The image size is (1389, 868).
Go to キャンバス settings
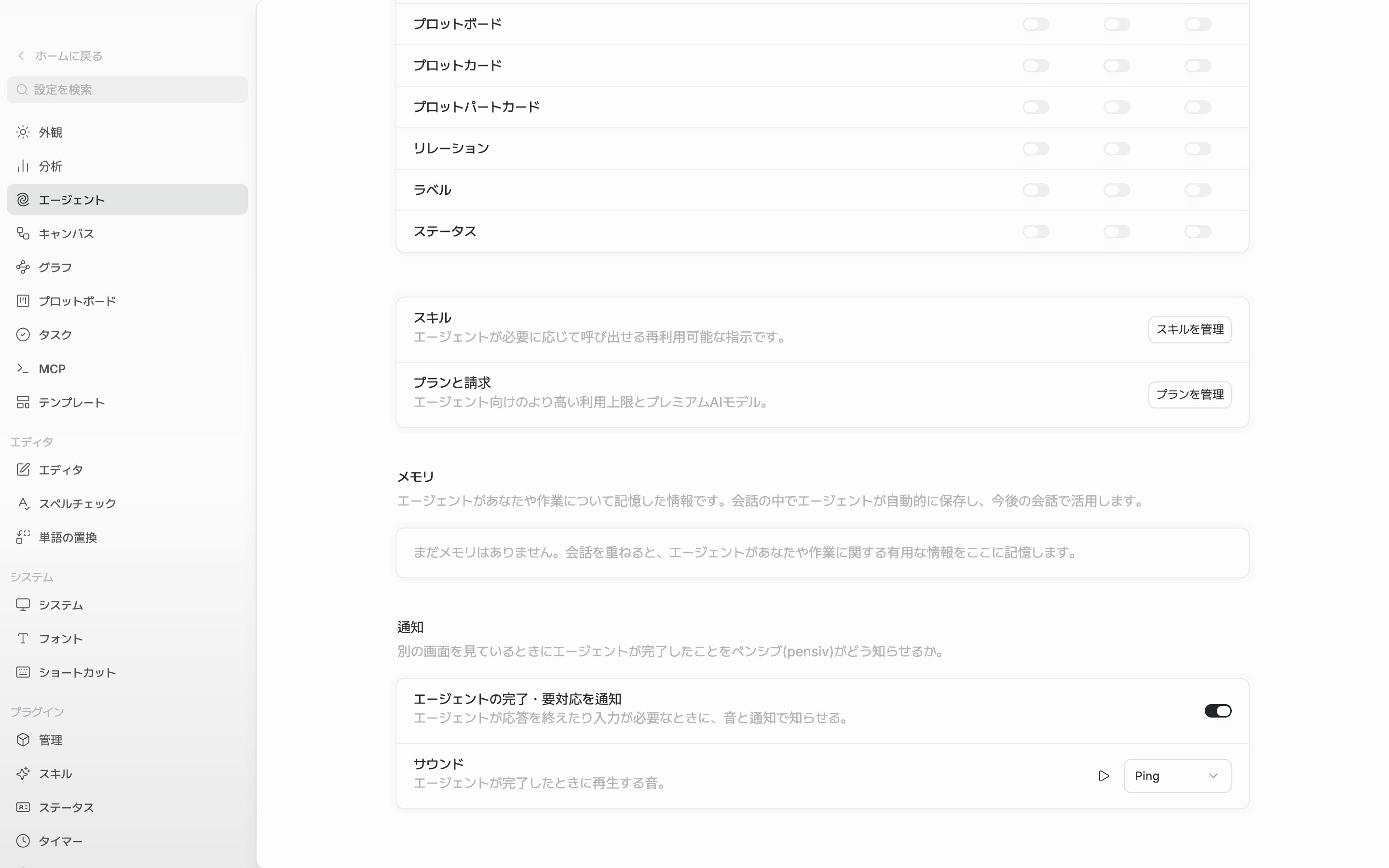pyautogui.click(x=127, y=234)
